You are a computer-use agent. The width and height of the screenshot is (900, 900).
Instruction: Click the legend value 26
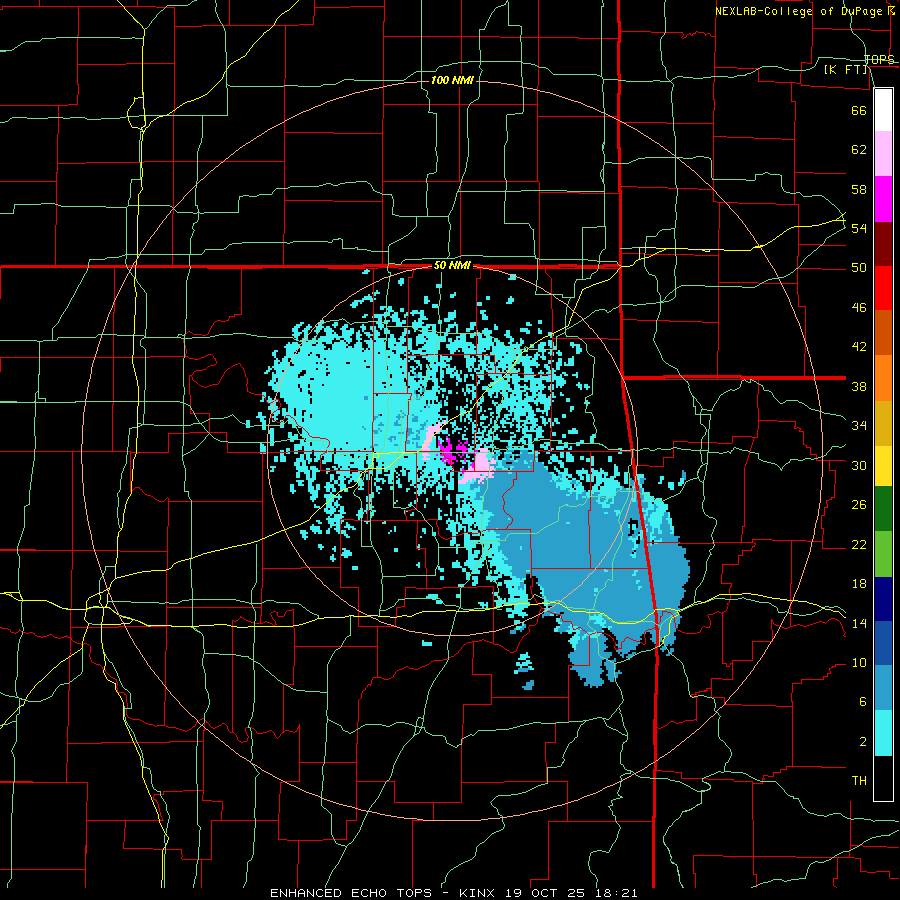pos(859,505)
